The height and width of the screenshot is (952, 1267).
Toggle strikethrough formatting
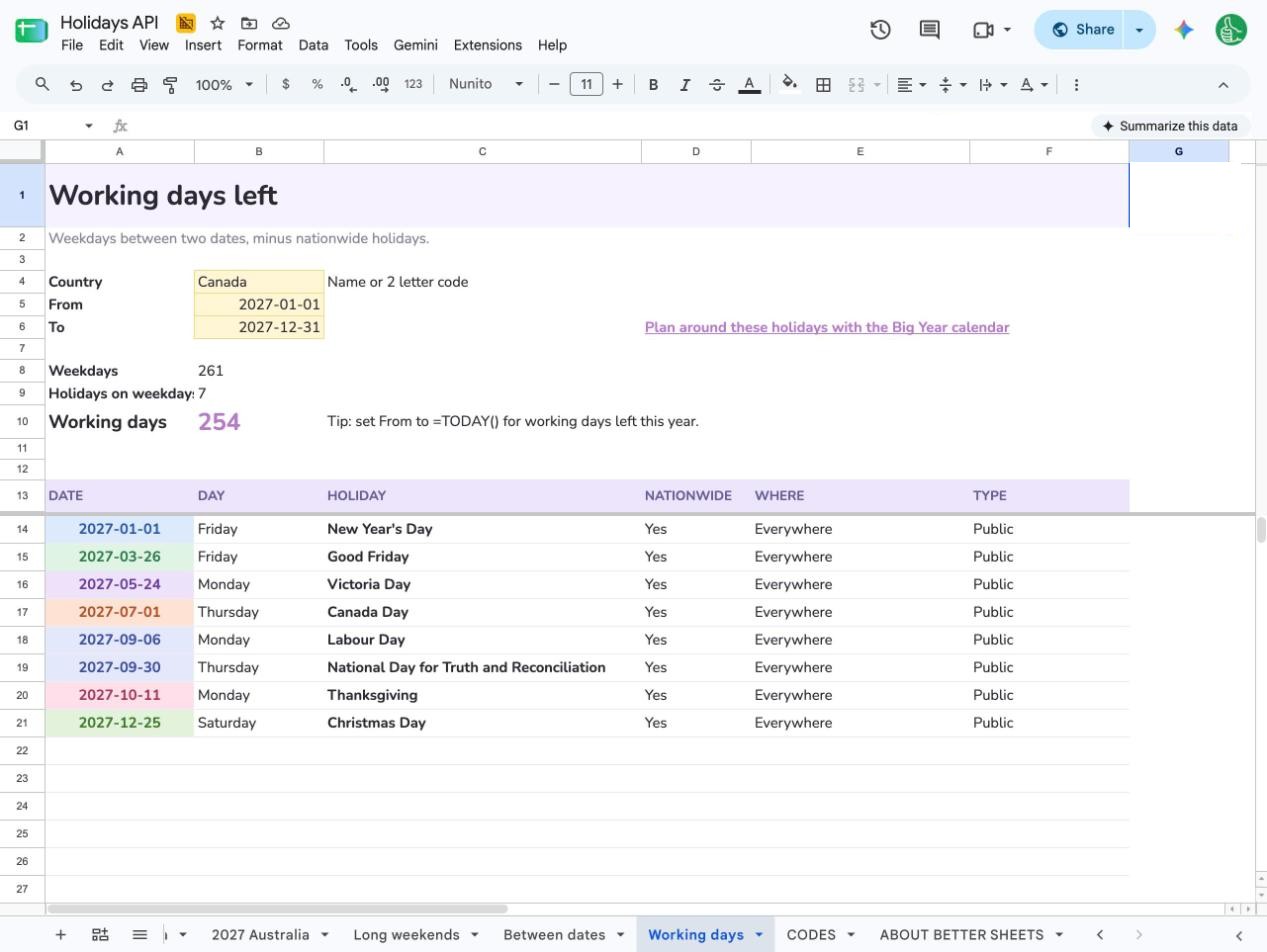coord(717,85)
